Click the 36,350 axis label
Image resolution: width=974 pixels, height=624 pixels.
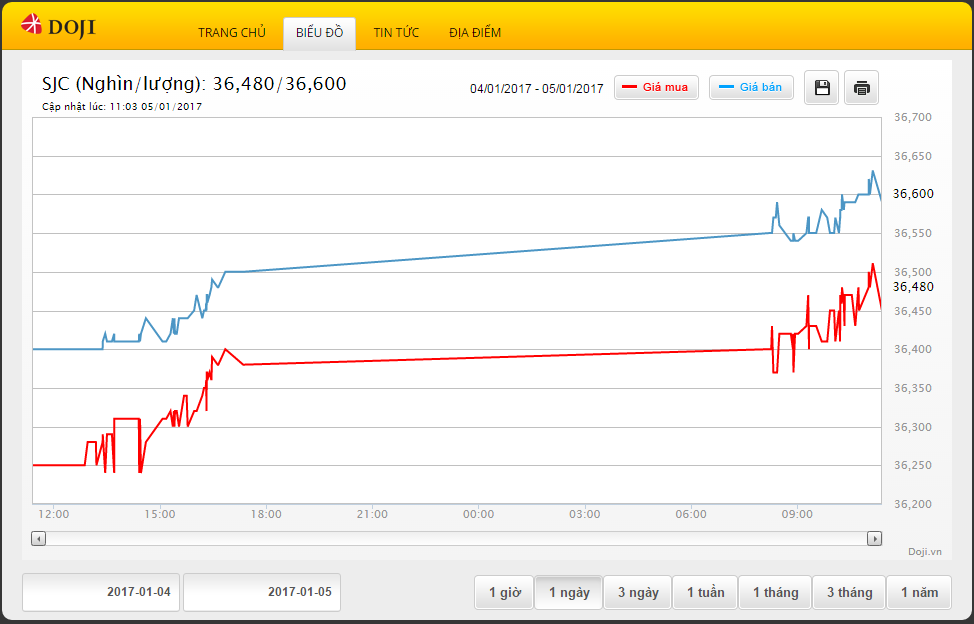(x=913, y=388)
